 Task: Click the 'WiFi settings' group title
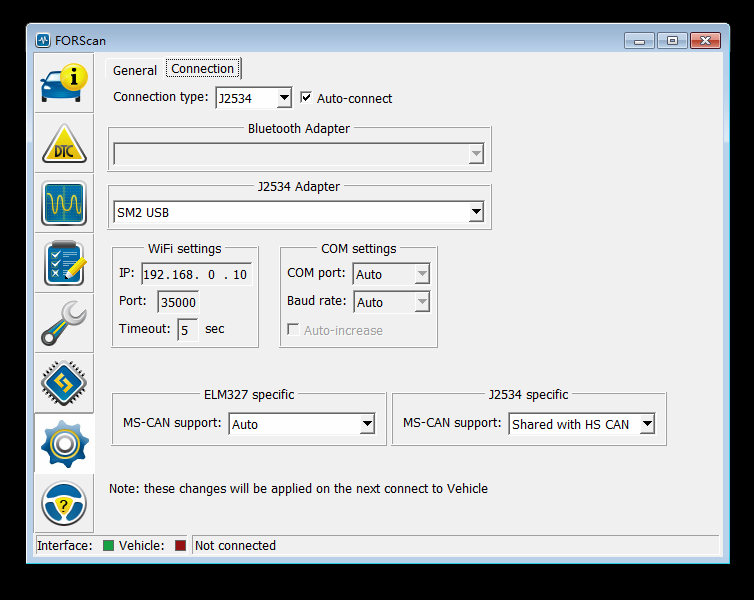click(x=185, y=249)
